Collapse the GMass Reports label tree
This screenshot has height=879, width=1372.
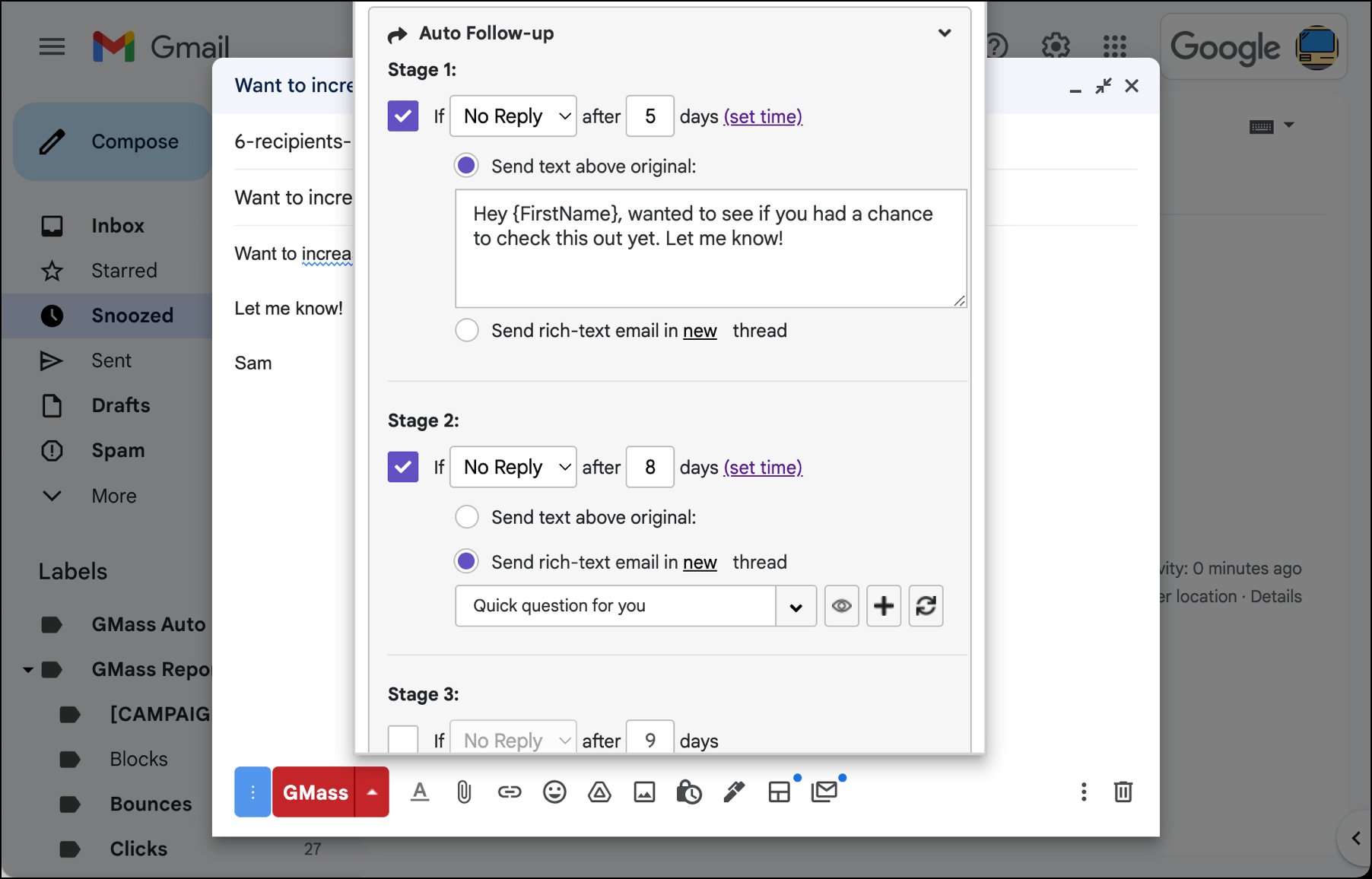(28, 670)
